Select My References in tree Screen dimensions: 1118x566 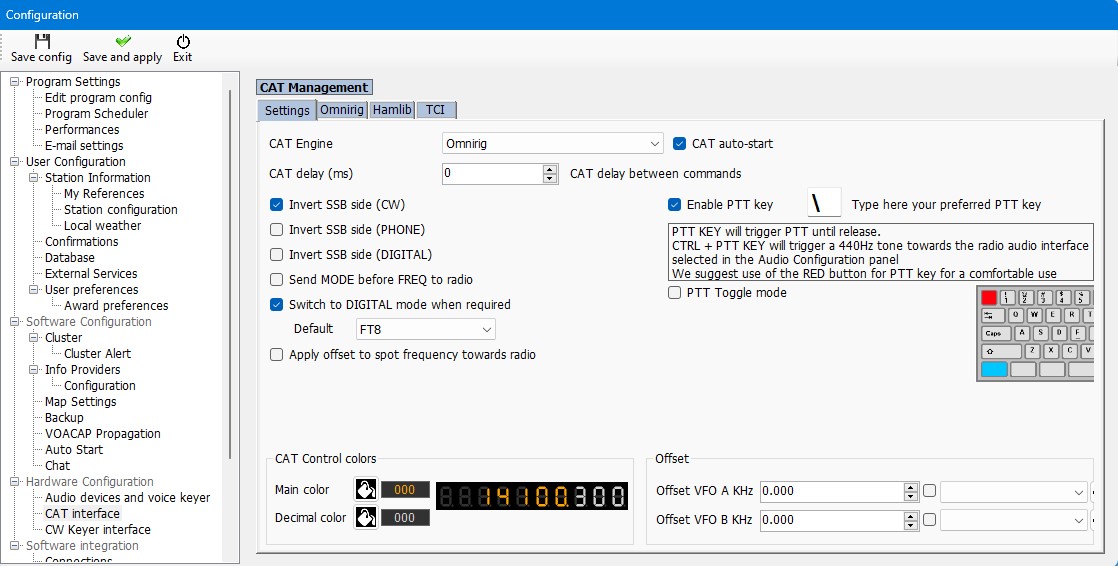coord(104,193)
